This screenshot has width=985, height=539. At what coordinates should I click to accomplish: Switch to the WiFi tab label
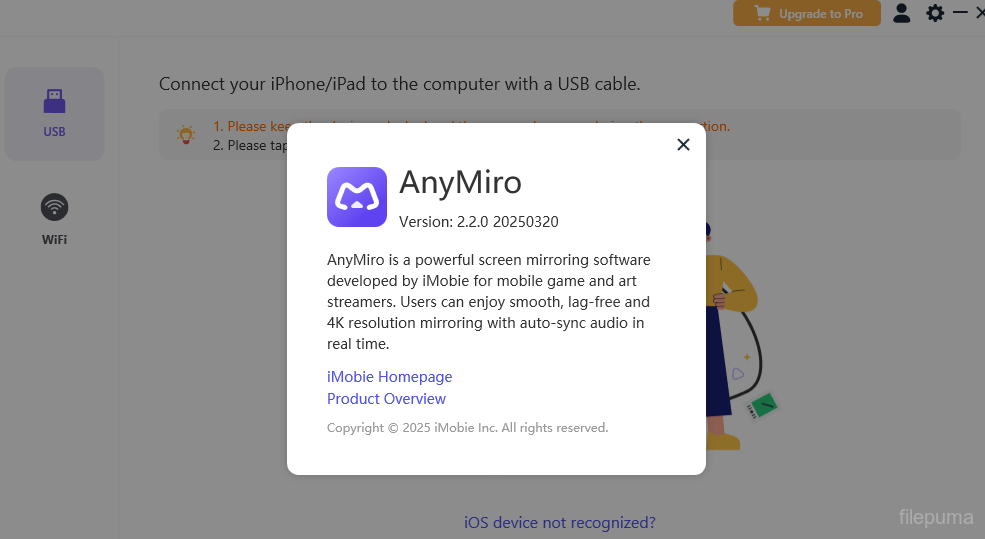click(54, 240)
